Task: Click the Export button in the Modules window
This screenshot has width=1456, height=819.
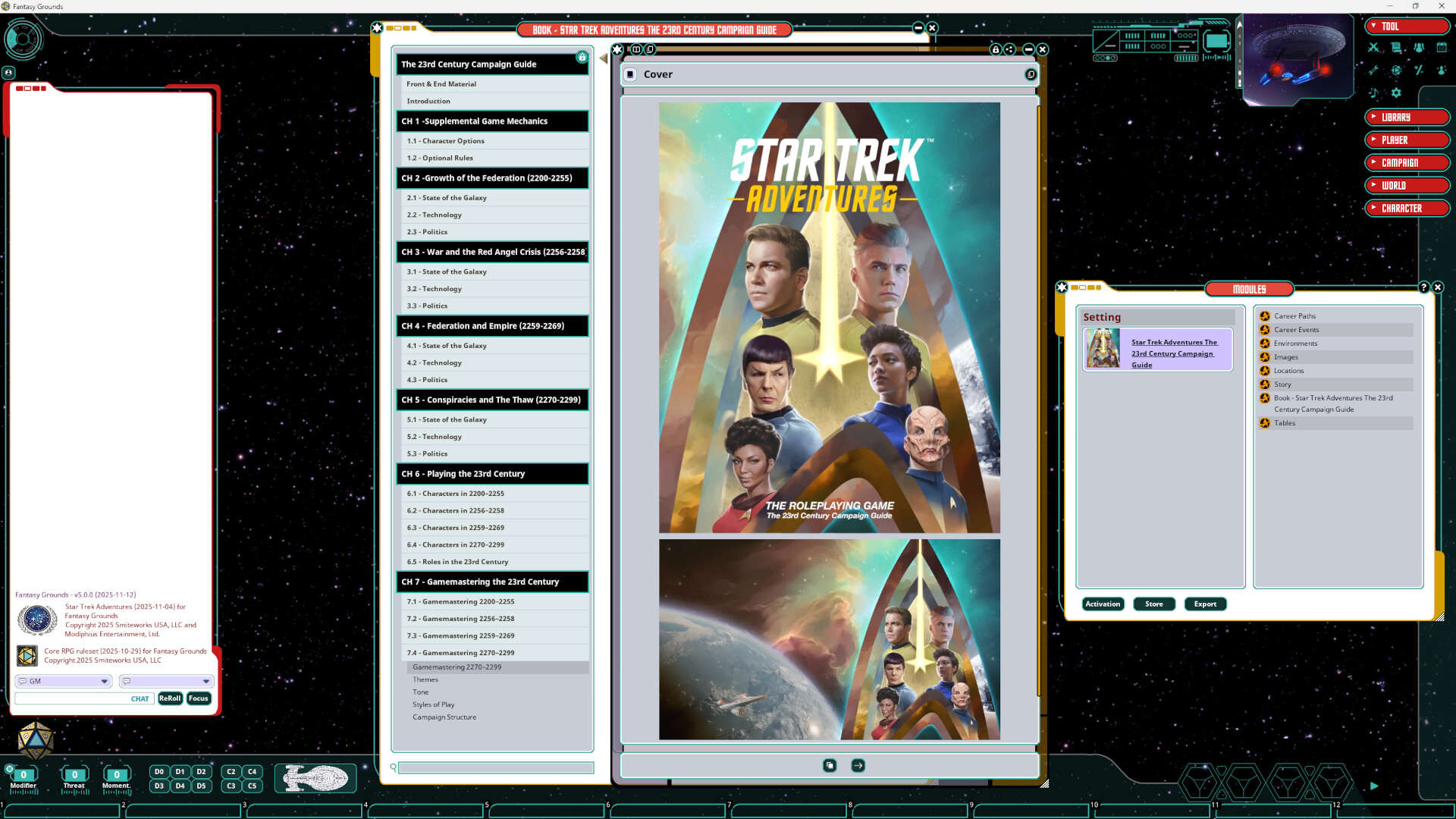Action: click(x=1205, y=604)
